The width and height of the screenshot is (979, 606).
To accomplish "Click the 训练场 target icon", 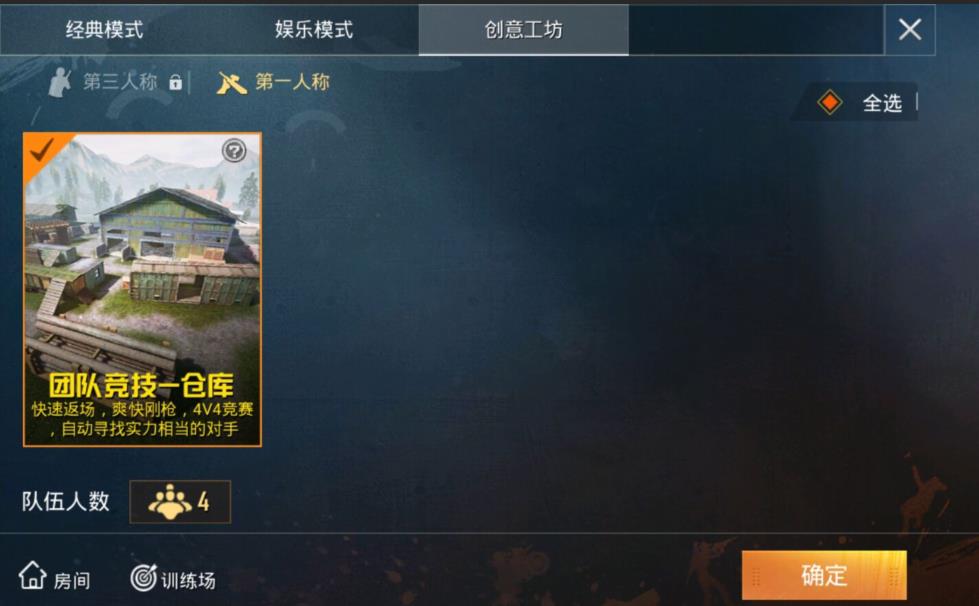I will pos(144,577).
